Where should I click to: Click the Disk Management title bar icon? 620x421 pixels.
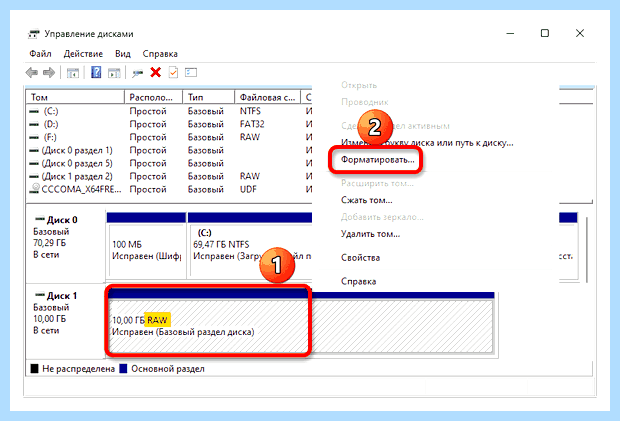[x=34, y=34]
